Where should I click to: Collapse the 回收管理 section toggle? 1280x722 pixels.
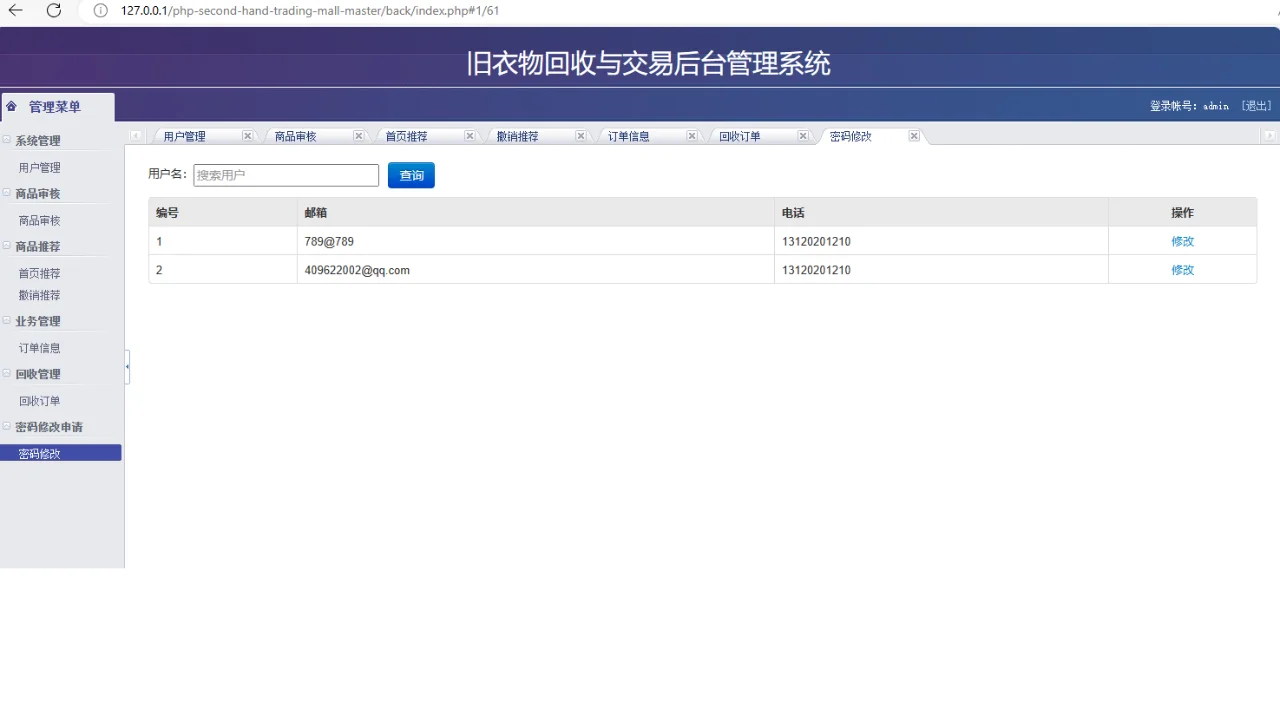tap(5, 372)
